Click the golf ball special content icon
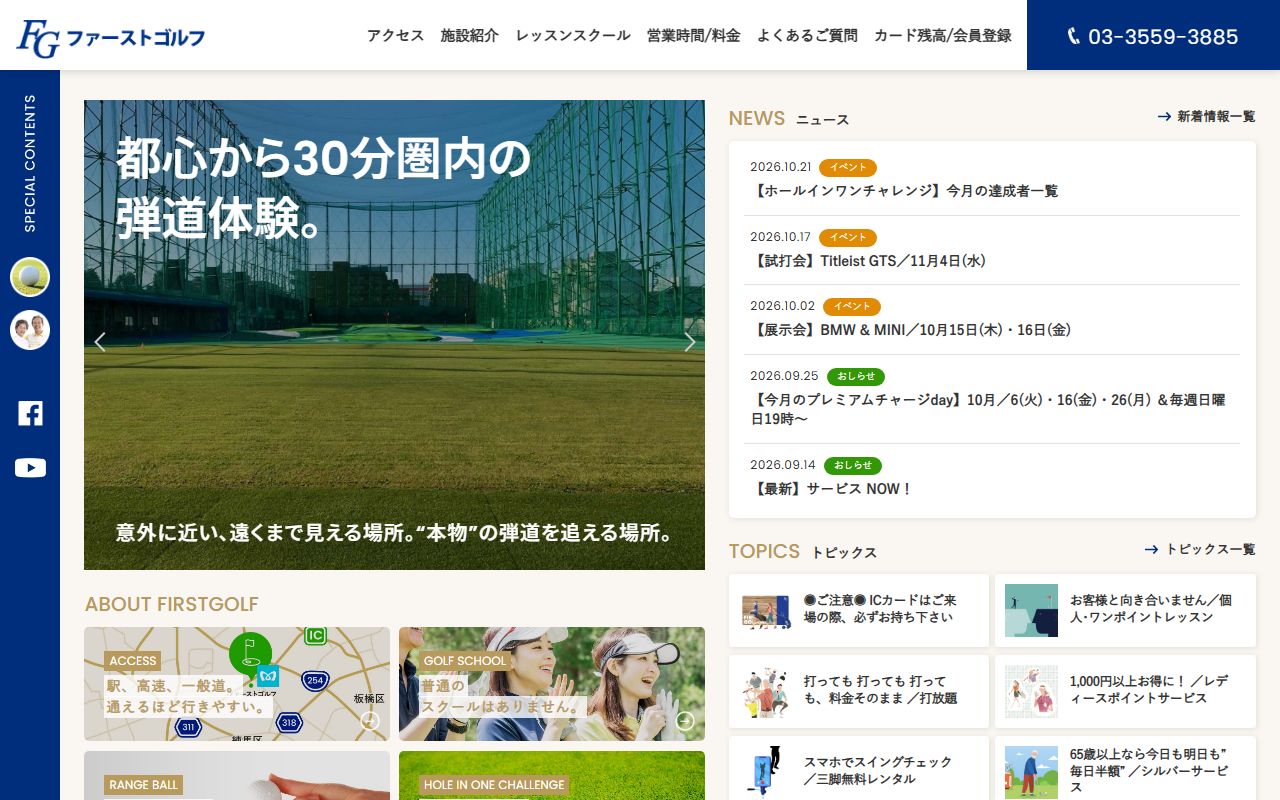 click(x=30, y=277)
